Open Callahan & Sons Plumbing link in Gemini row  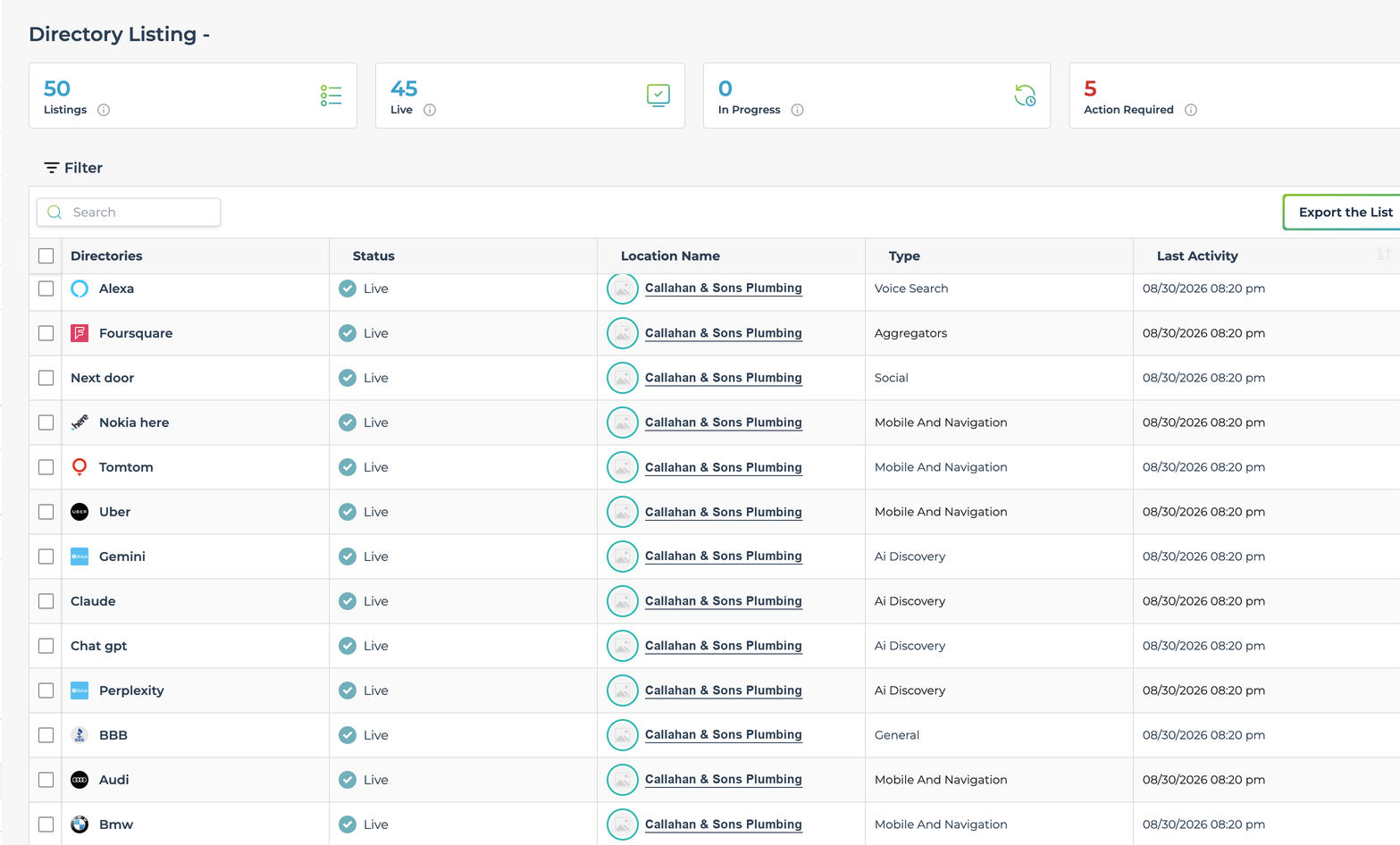(x=723, y=556)
